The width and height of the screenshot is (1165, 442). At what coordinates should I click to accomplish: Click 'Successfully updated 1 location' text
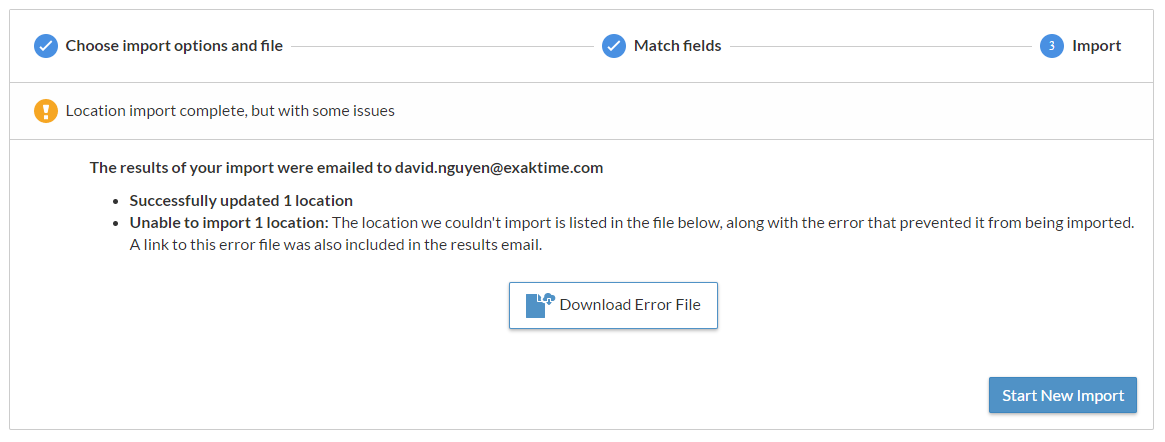tap(241, 200)
